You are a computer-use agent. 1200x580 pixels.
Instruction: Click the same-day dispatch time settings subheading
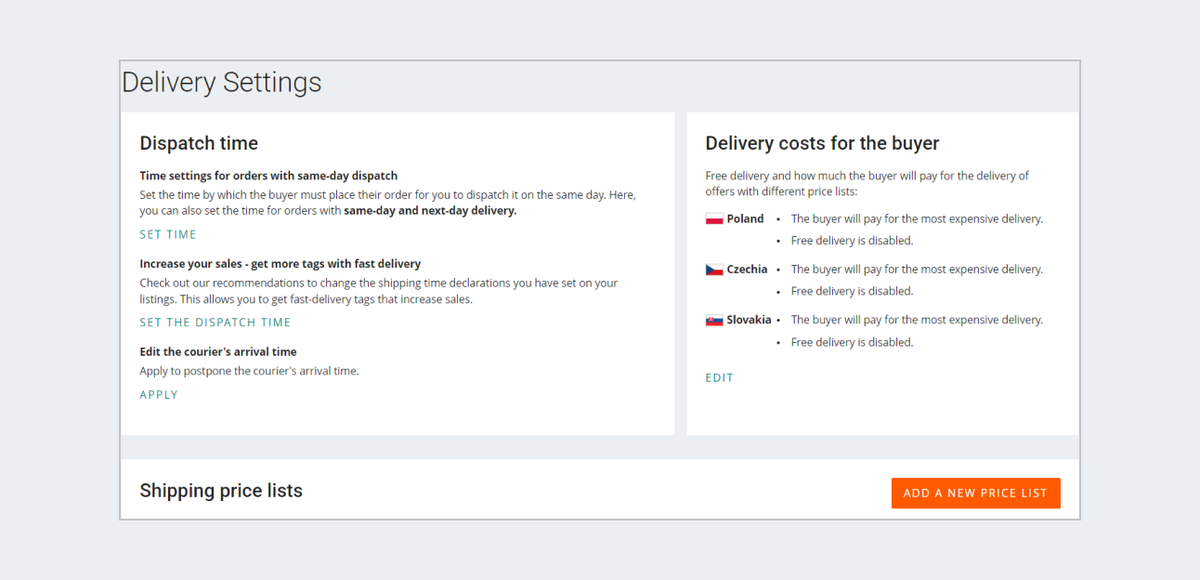269,176
